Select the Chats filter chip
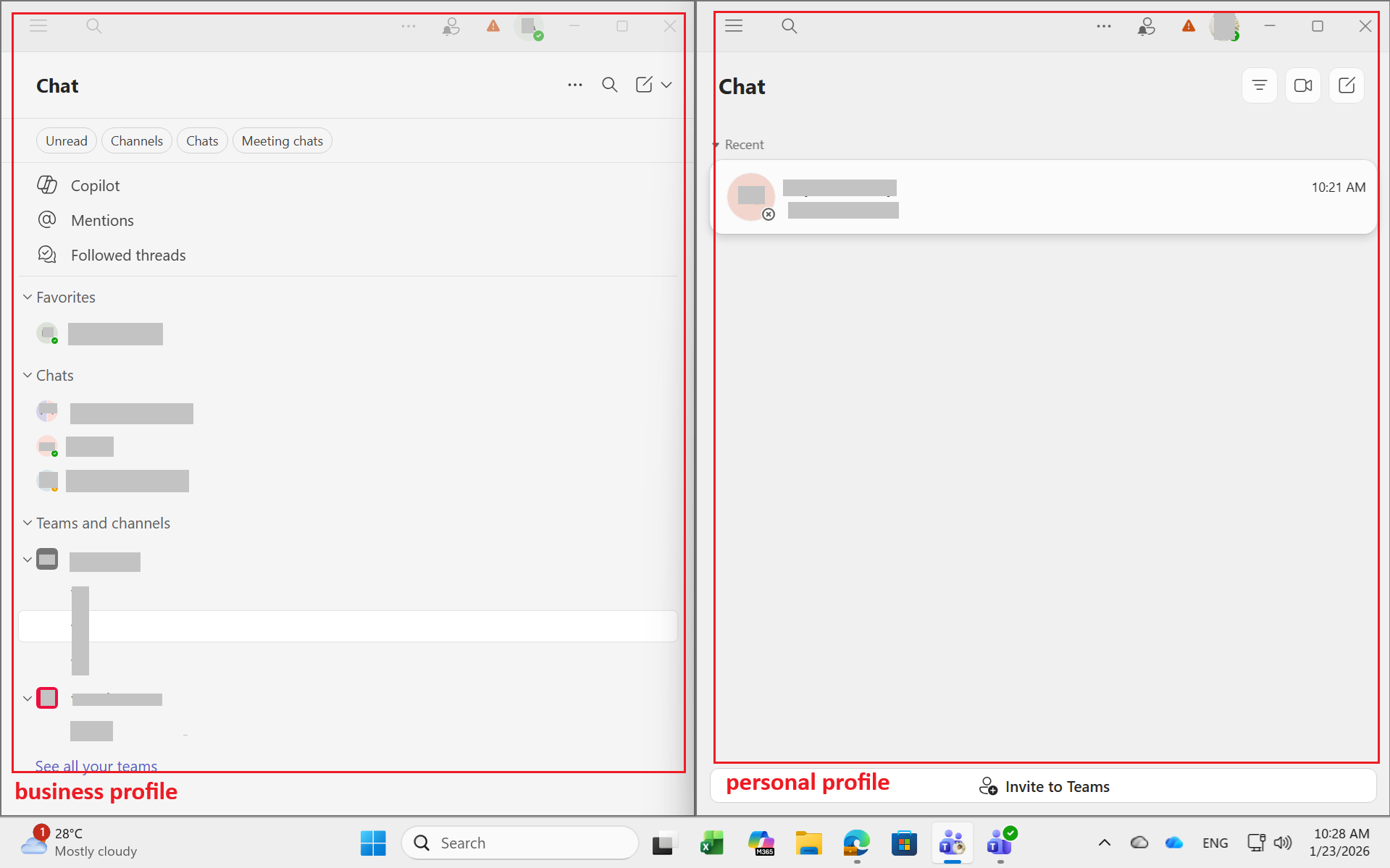Viewport: 1390px width, 868px height. 202,140
